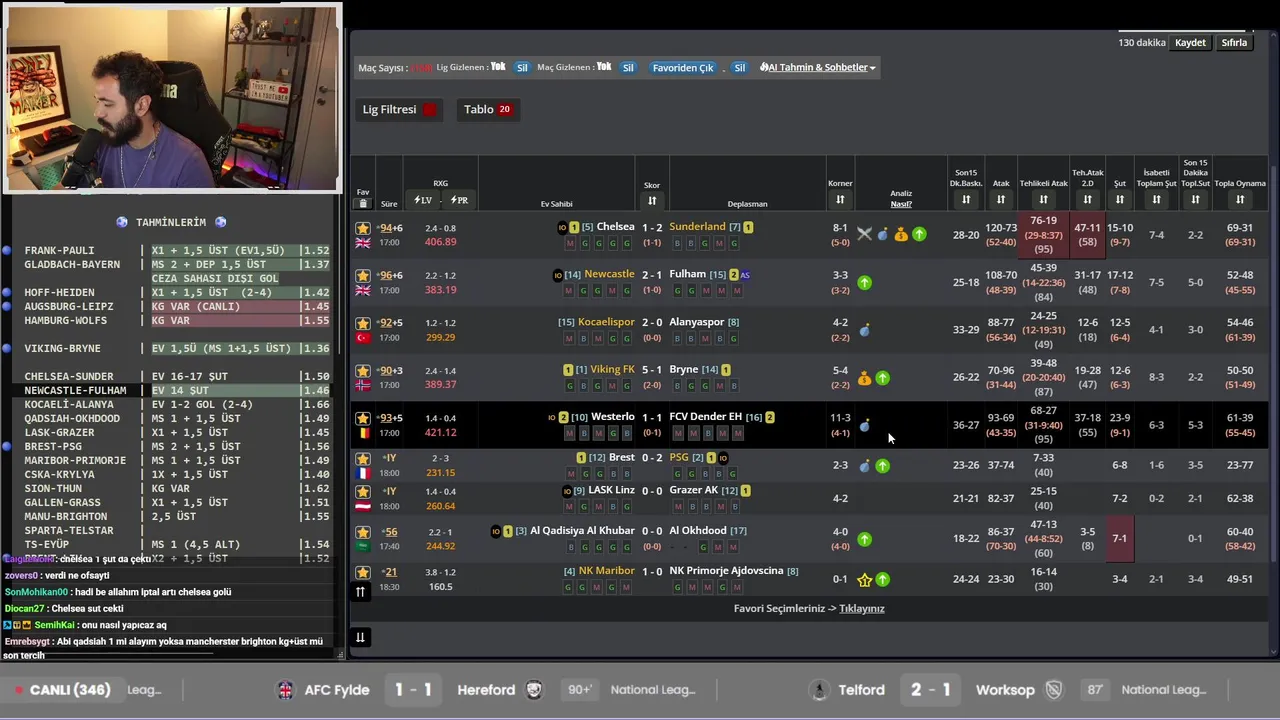The image size is (1280, 720).
Task: Click Kaydet save button
Action: pos(1190,43)
